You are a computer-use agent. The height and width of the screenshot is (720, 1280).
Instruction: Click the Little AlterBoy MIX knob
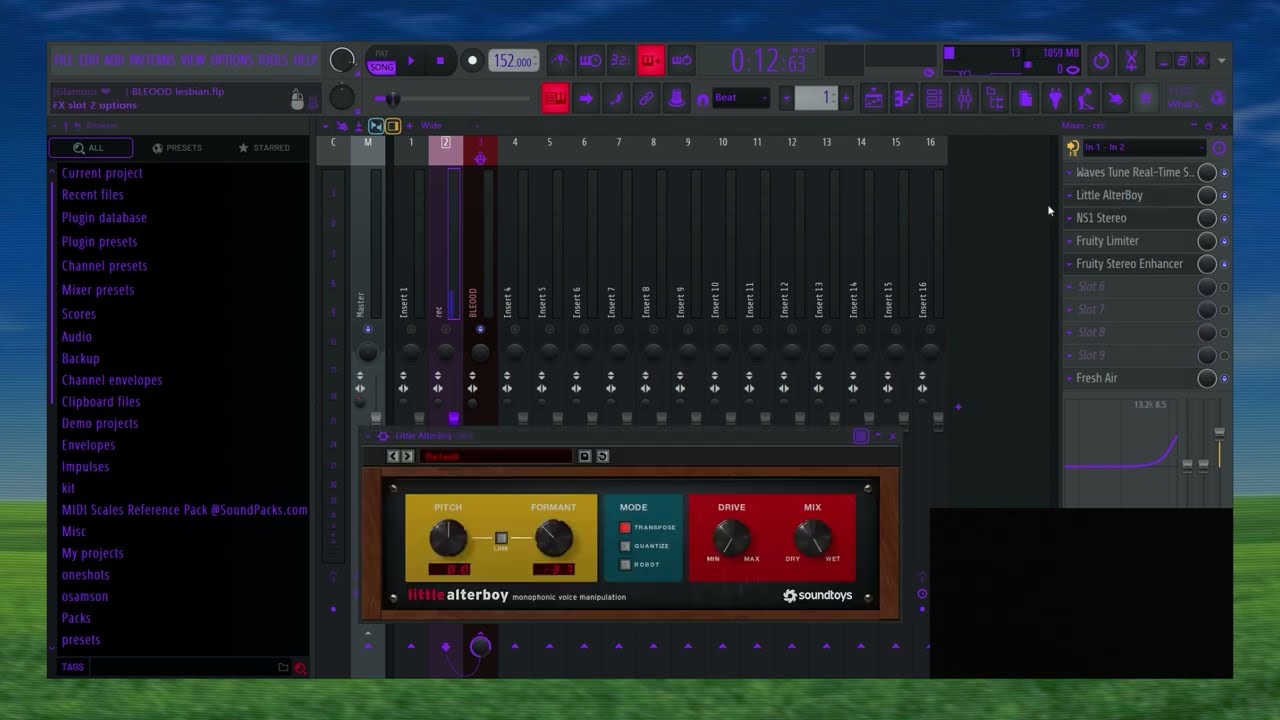[812, 538]
